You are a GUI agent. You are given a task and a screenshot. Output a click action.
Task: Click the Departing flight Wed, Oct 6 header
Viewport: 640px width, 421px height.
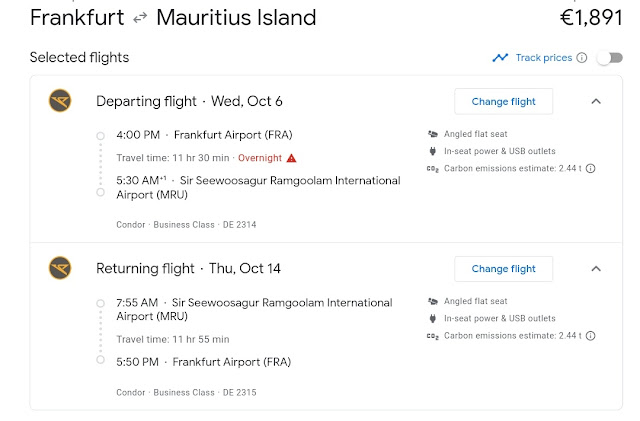pos(189,101)
